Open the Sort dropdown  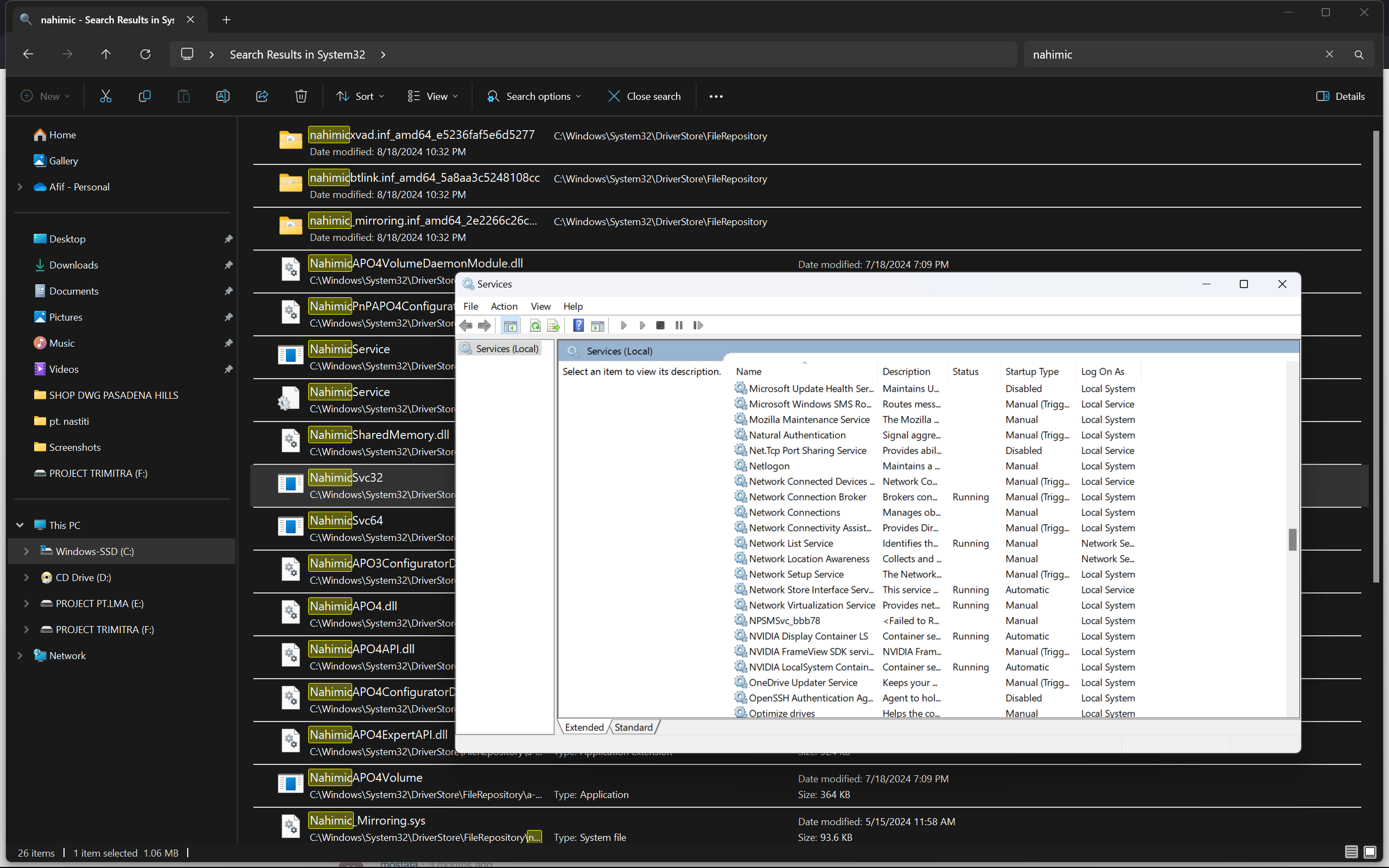coord(360,96)
